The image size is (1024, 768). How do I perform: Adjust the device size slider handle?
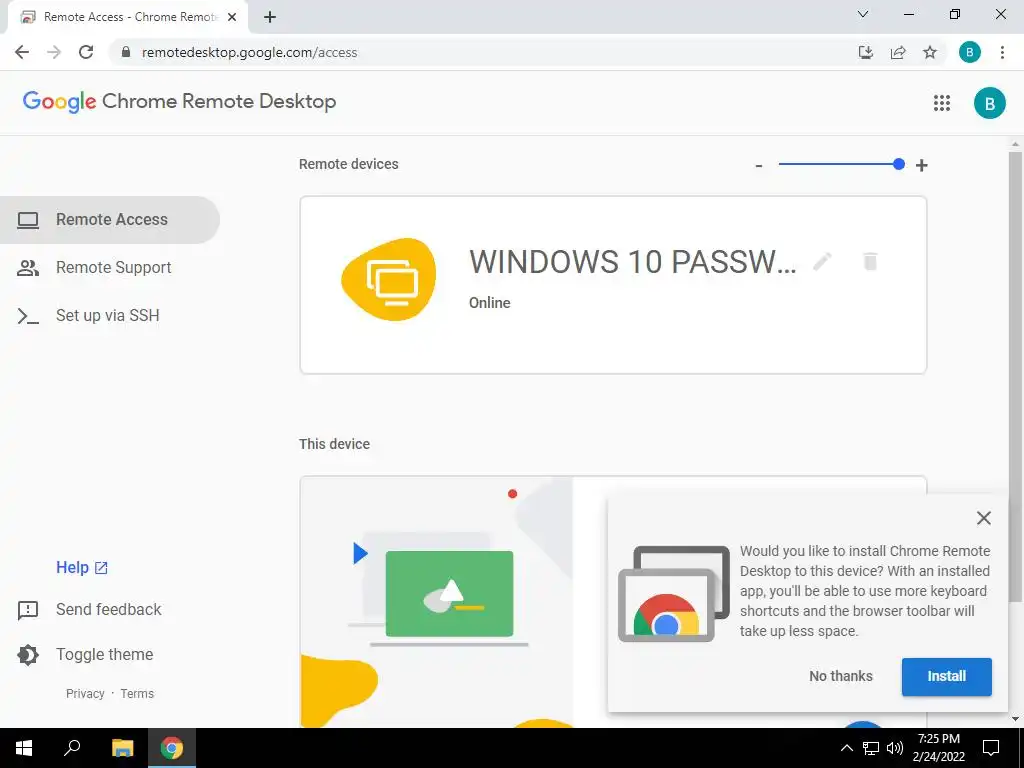(899, 164)
